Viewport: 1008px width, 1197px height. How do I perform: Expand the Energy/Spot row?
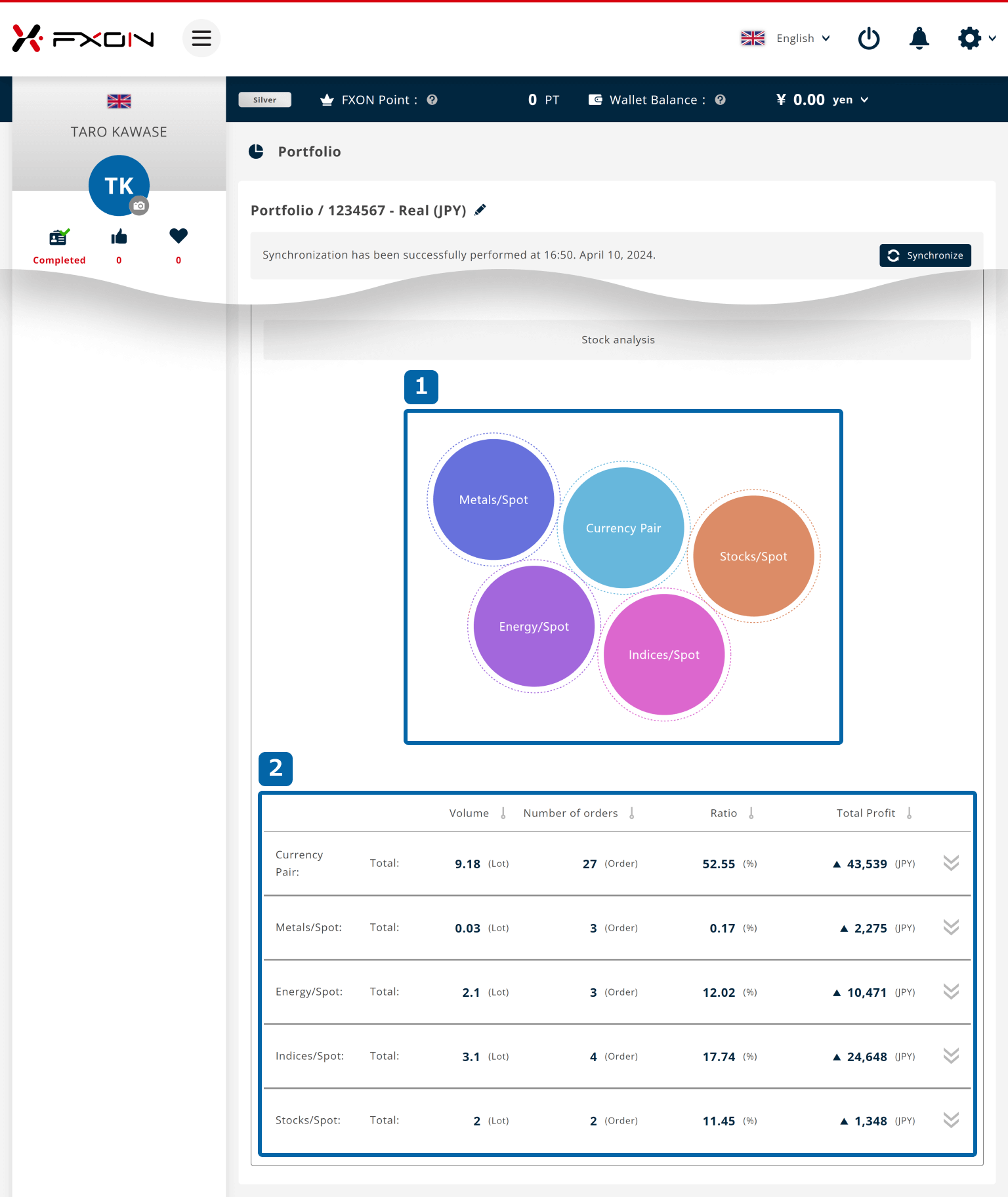951,992
